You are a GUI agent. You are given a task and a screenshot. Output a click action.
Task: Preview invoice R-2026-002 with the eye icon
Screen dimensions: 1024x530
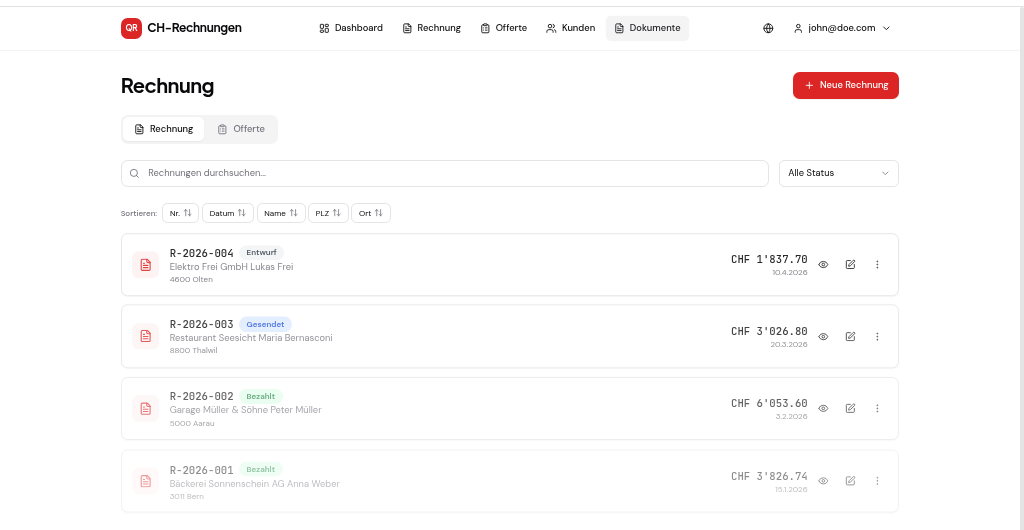824,409
